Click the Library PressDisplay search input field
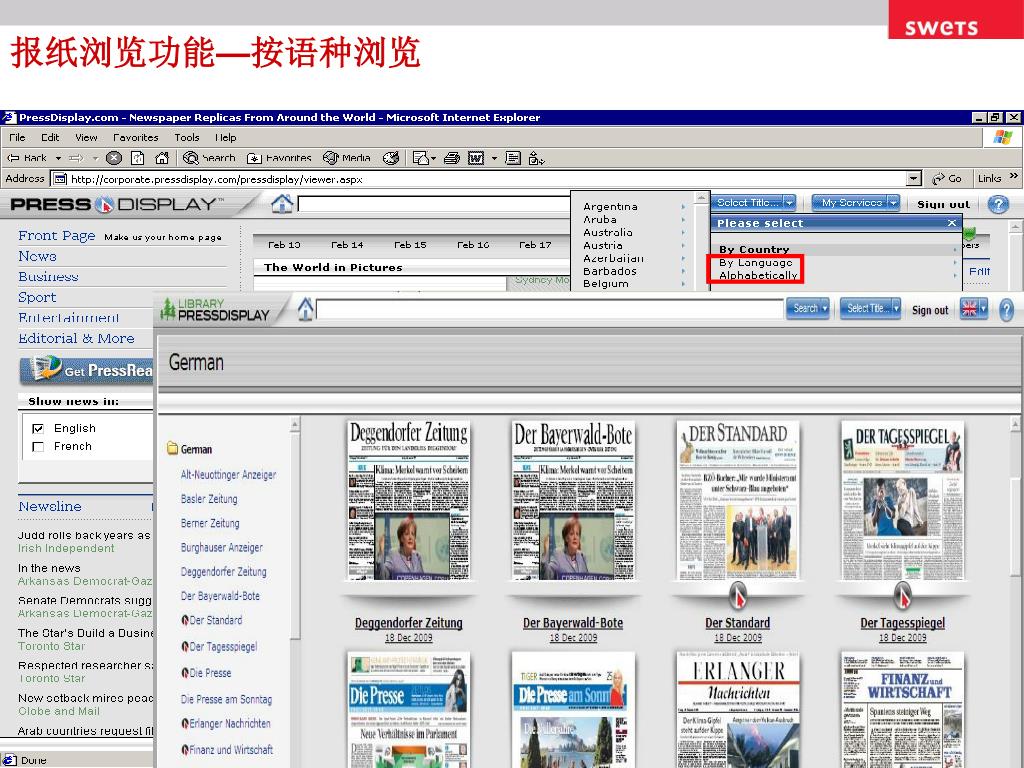 click(550, 309)
